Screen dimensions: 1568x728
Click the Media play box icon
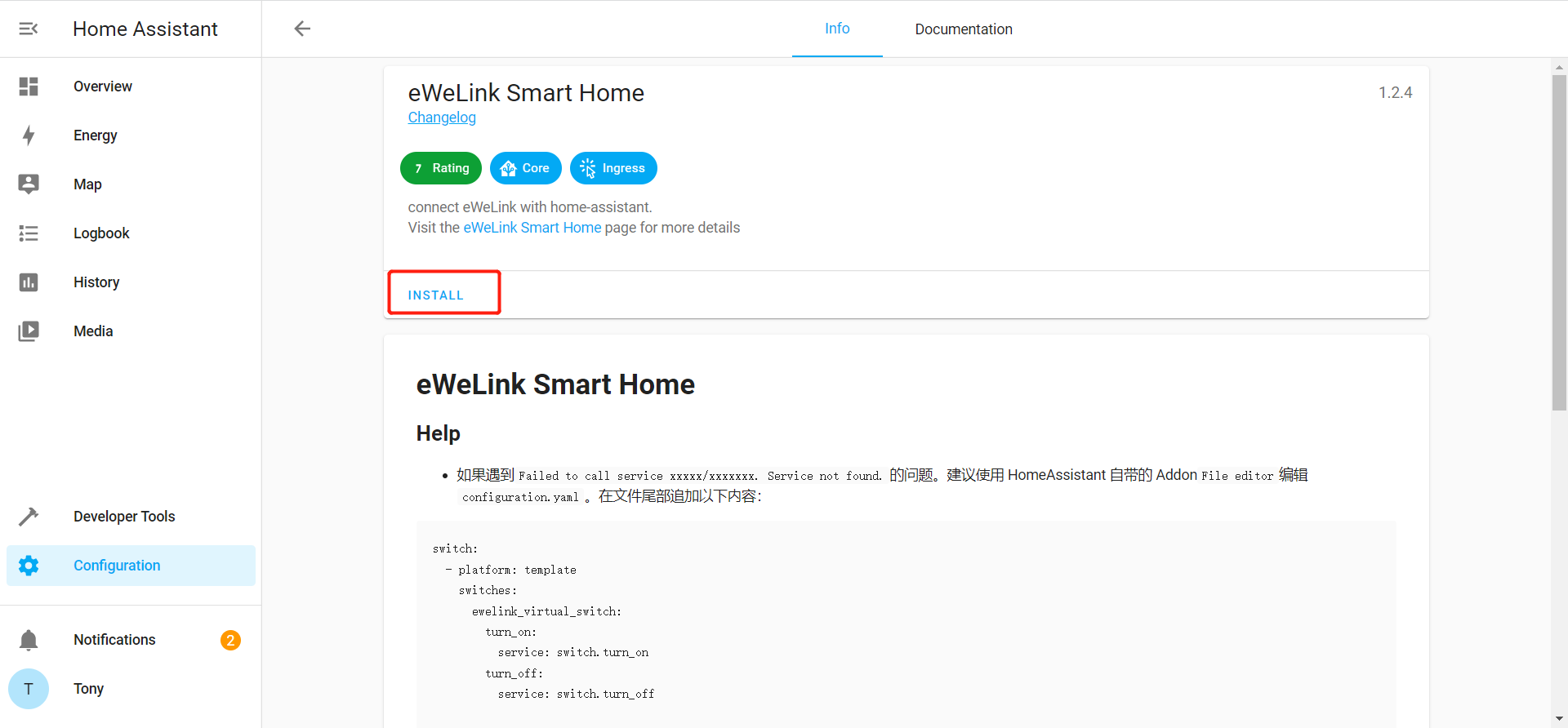click(29, 331)
